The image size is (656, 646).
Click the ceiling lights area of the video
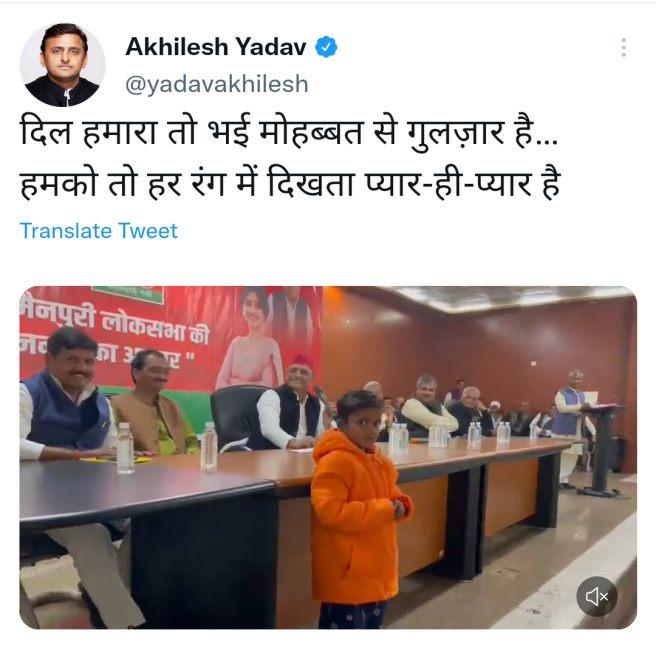(x=502, y=299)
